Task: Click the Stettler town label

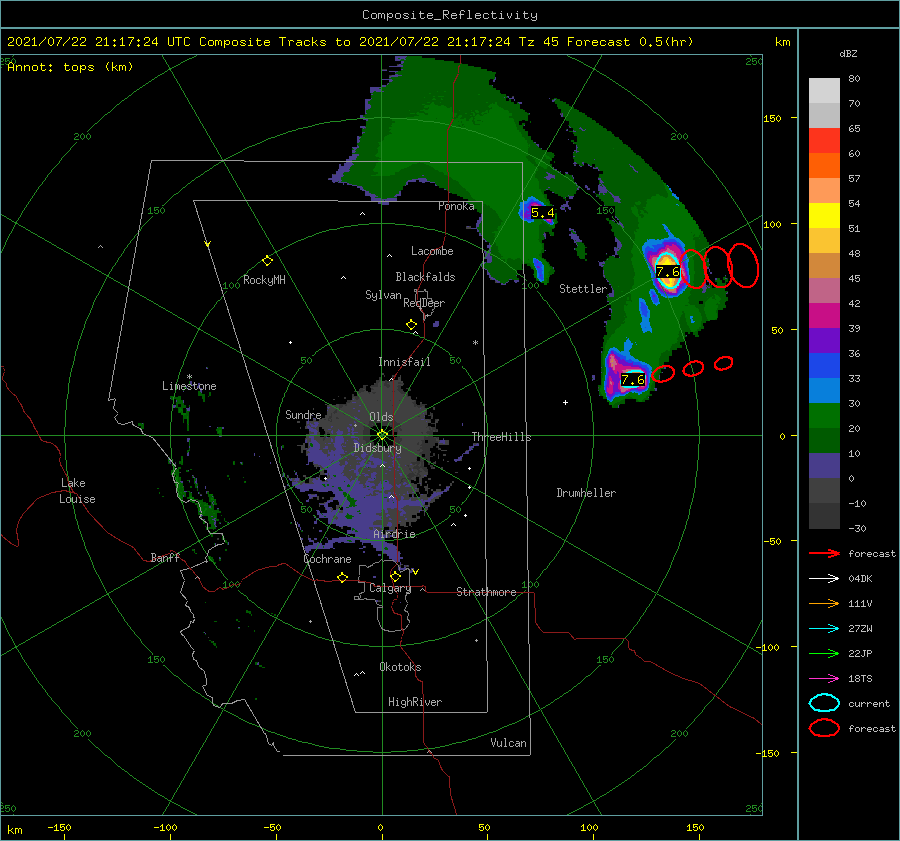Action: pos(583,289)
